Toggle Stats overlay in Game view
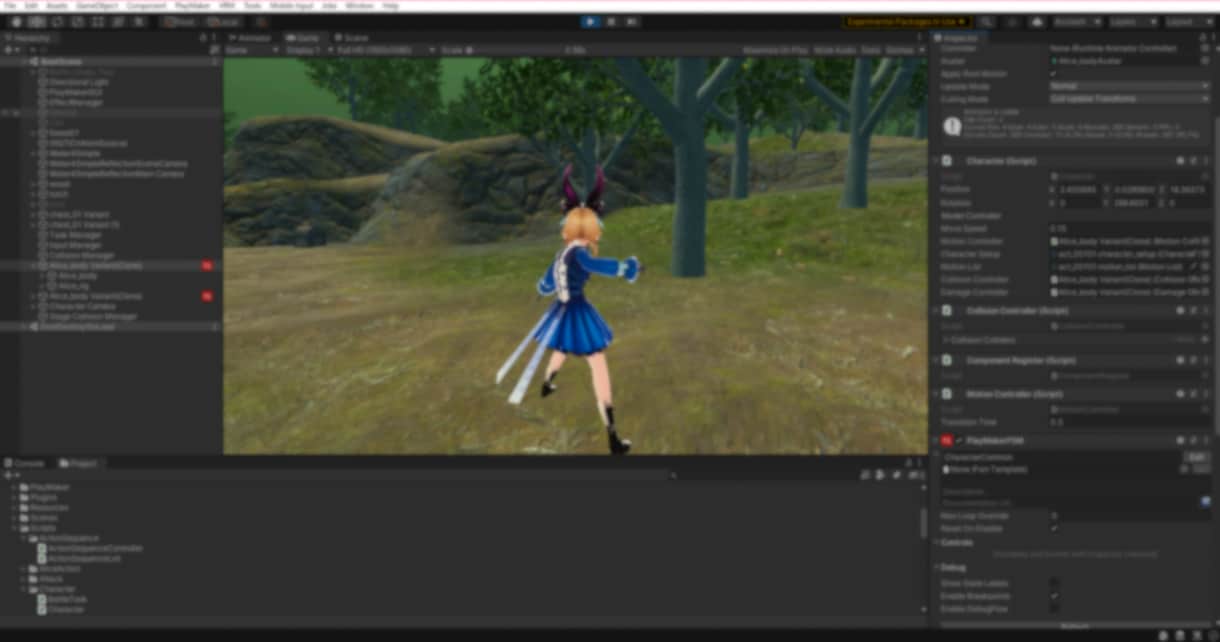Image resolution: width=1220 pixels, height=642 pixels. [x=871, y=49]
